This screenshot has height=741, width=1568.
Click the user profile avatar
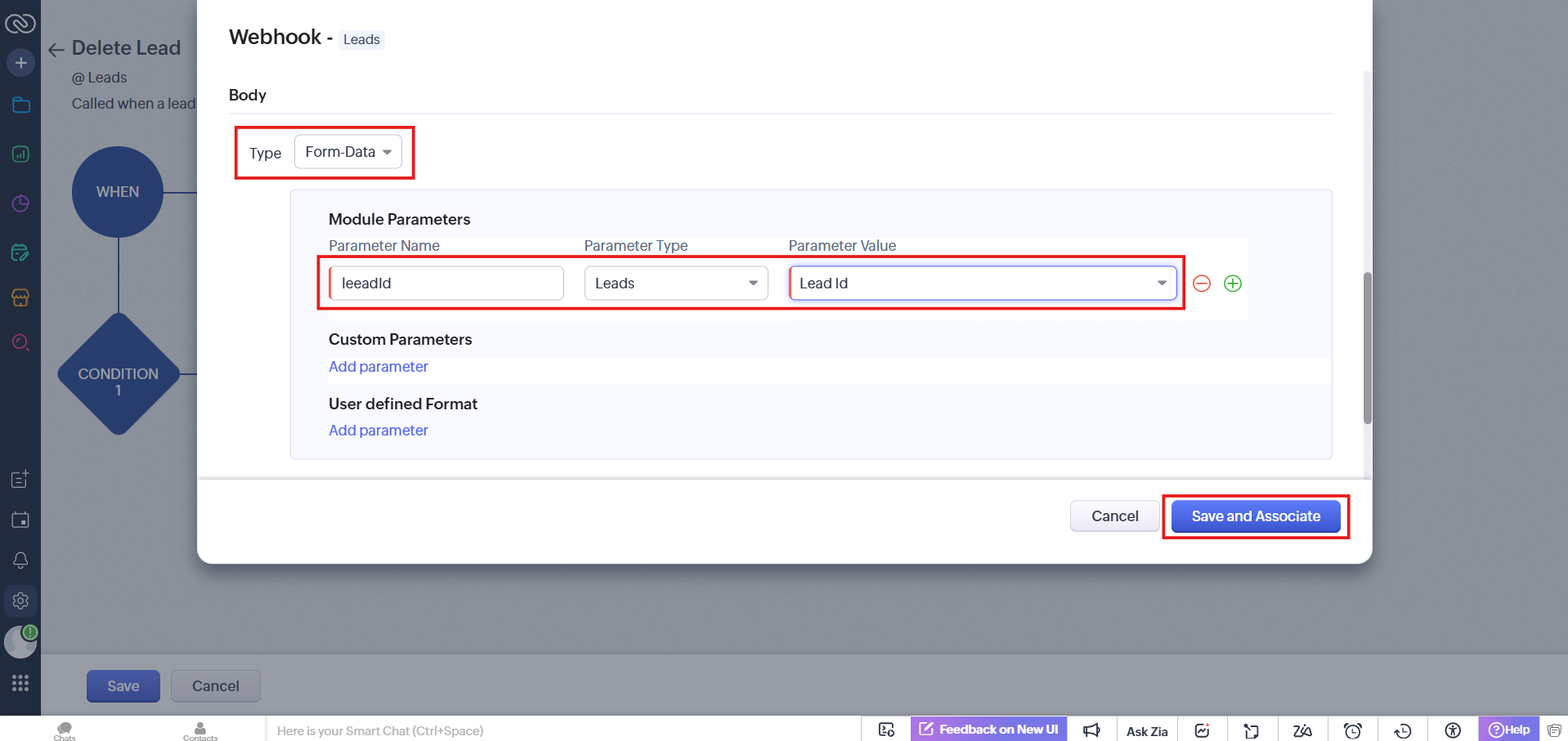pos(20,642)
